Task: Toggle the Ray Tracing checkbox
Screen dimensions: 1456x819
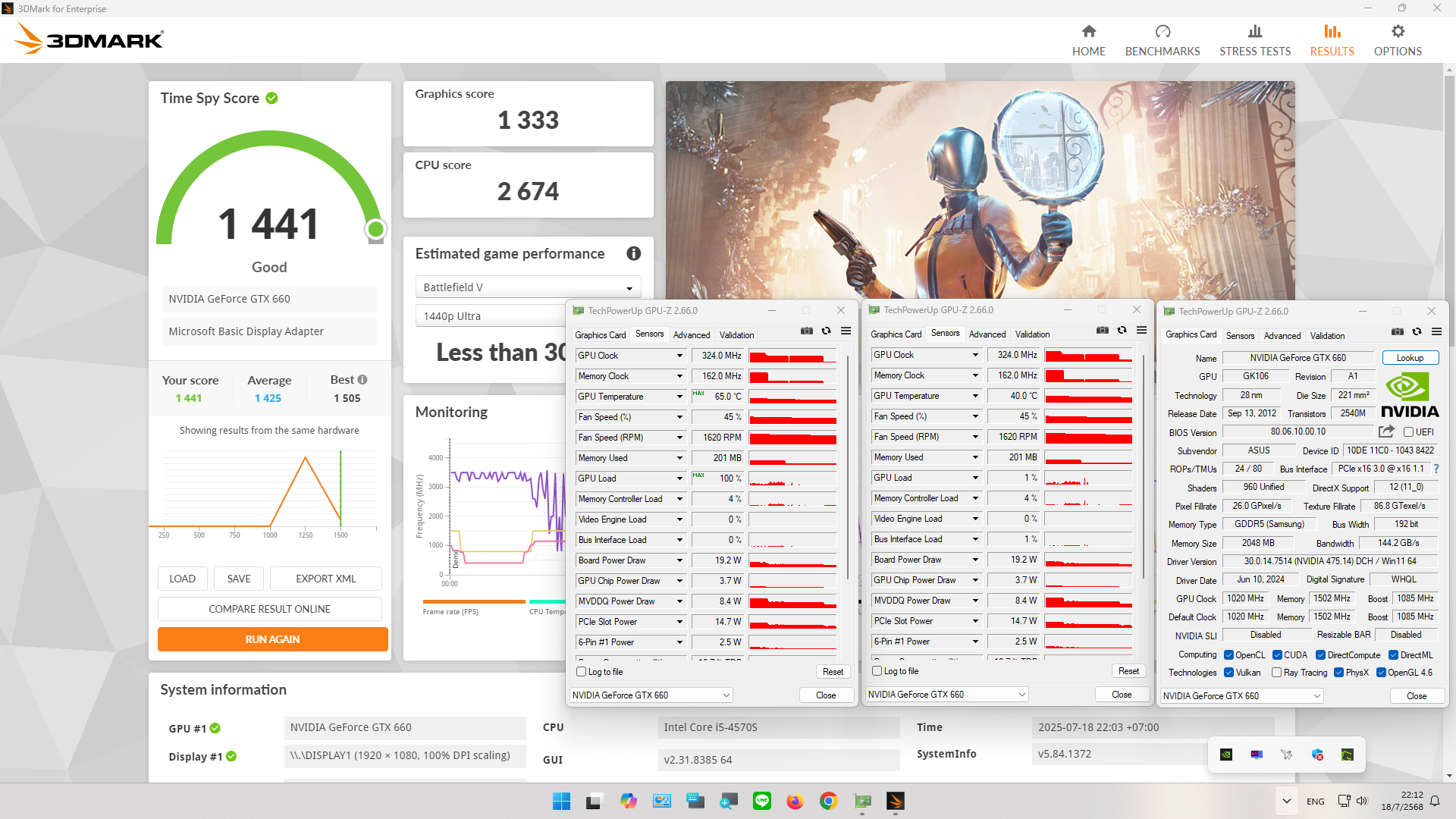Action: pos(1276,673)
